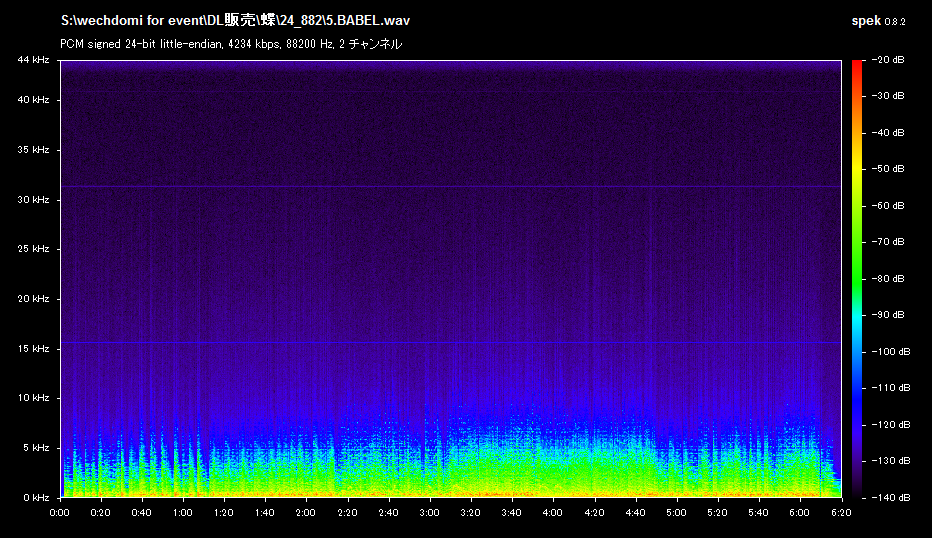Click the 3:20 time axis label
The height and width of the screenshot is (538, 932).
coord(470,512)
